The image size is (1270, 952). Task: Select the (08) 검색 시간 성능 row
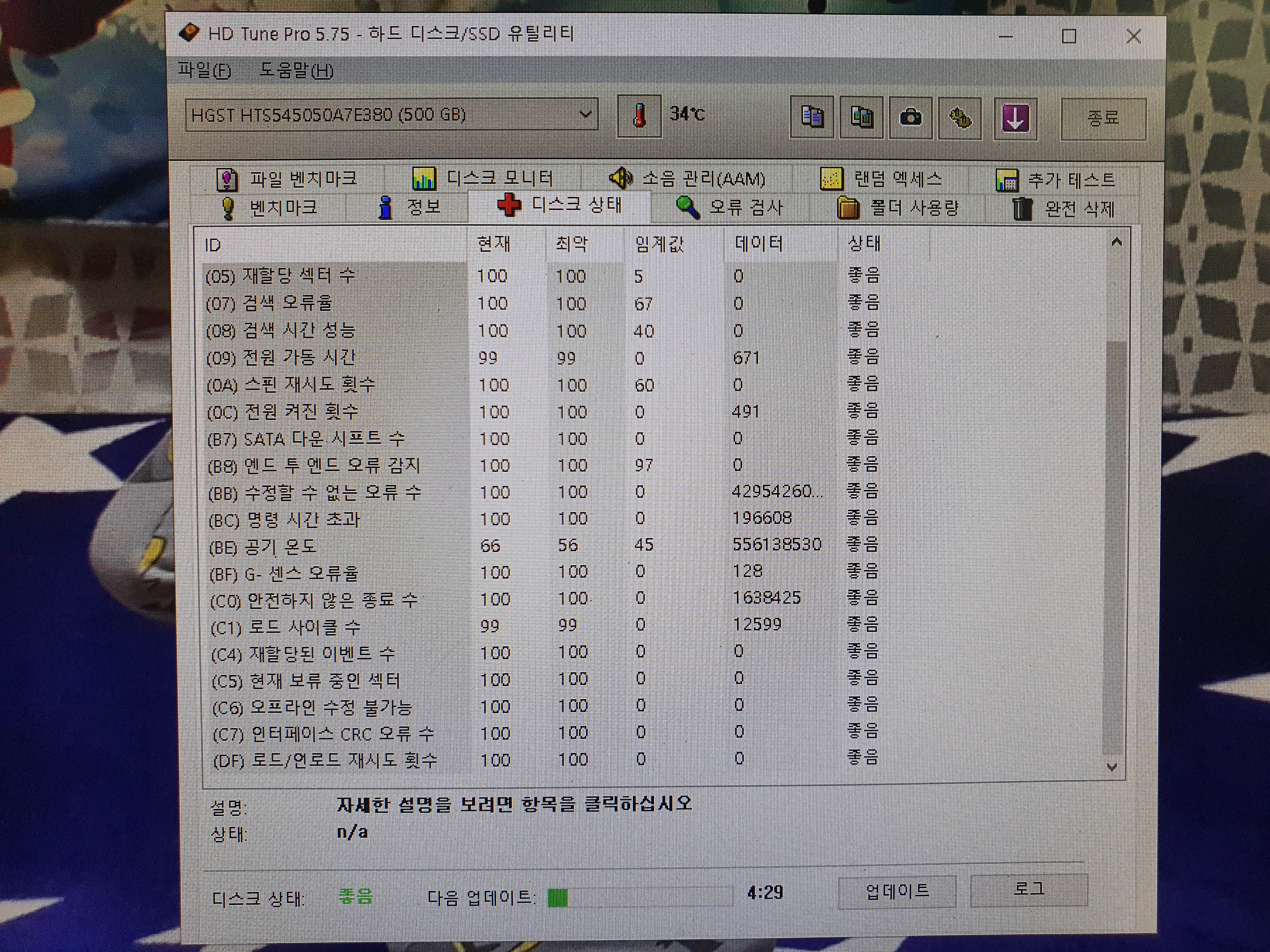point(542,331)
